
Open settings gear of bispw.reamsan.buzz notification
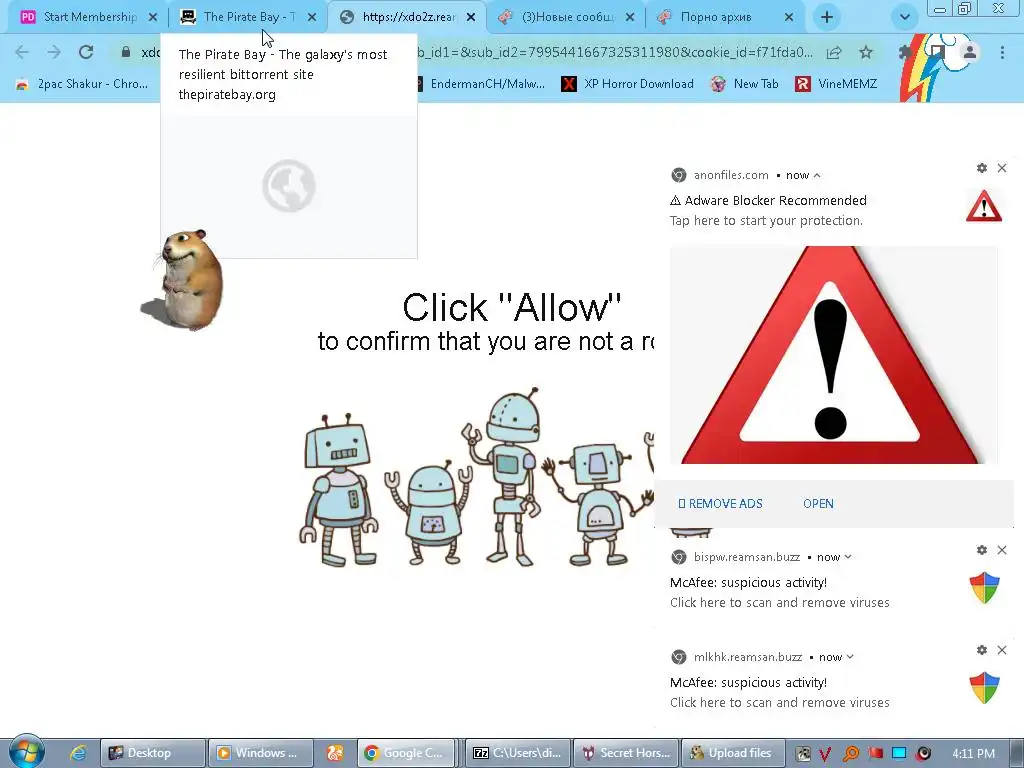click(982, 550)
